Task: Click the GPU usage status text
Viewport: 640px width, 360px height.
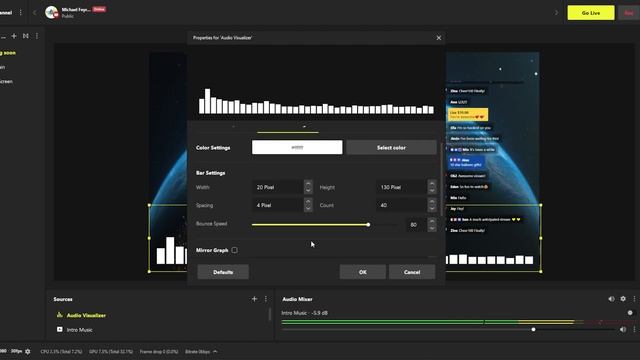Action: click(x=111, y=351)
